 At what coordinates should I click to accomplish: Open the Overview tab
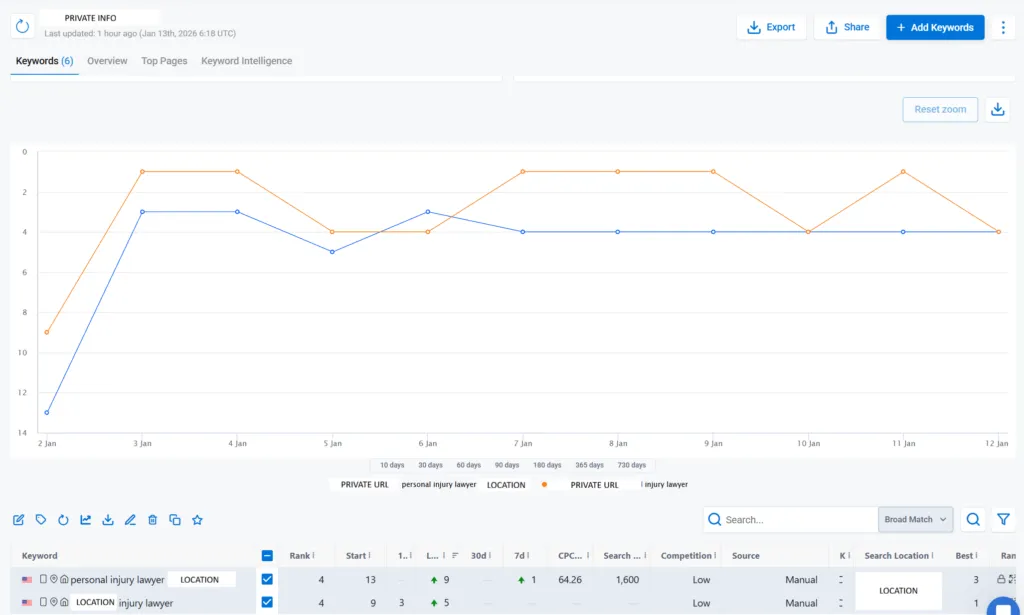pos(107,61)
